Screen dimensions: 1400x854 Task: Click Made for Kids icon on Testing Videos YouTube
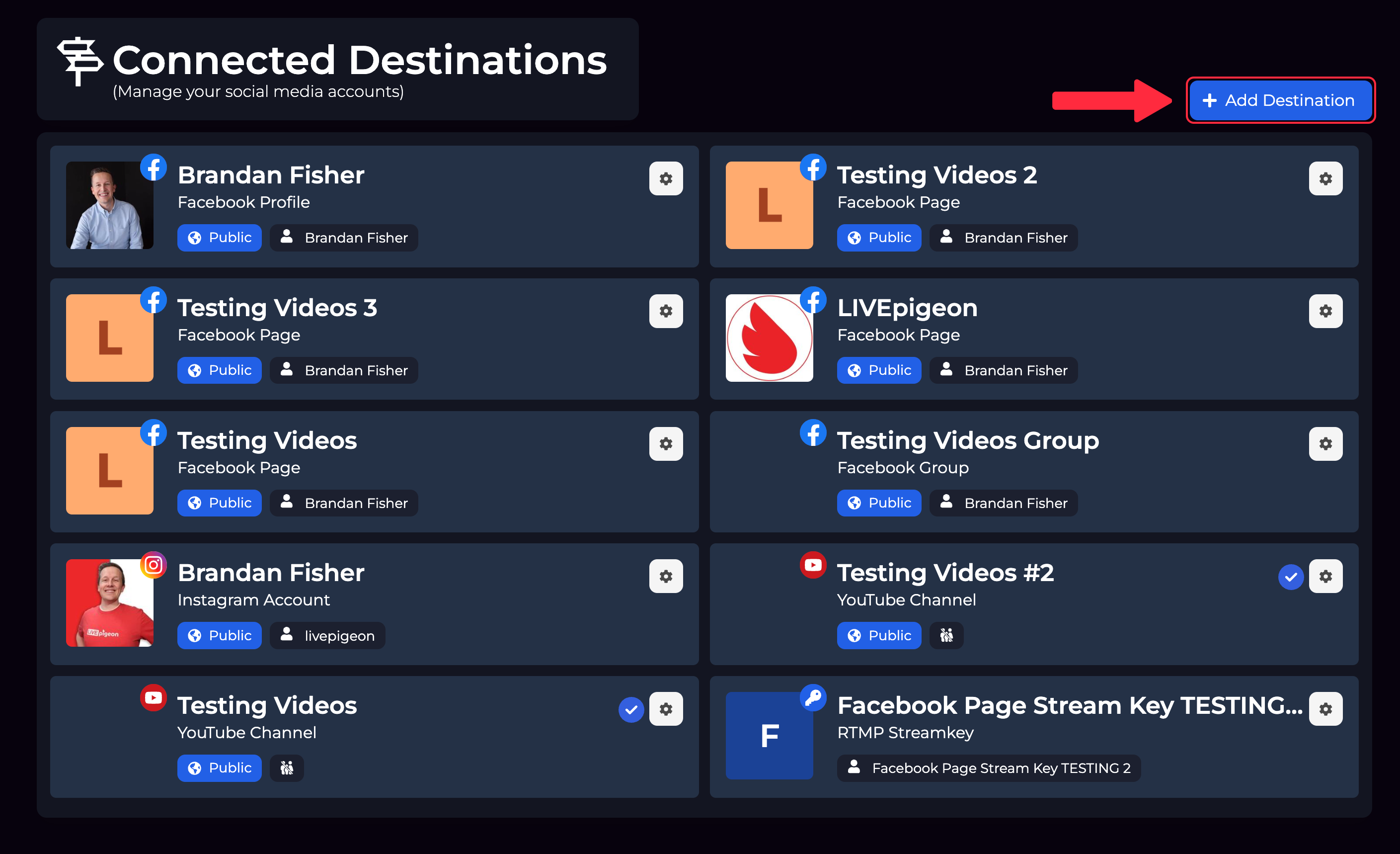click(286, 768)
